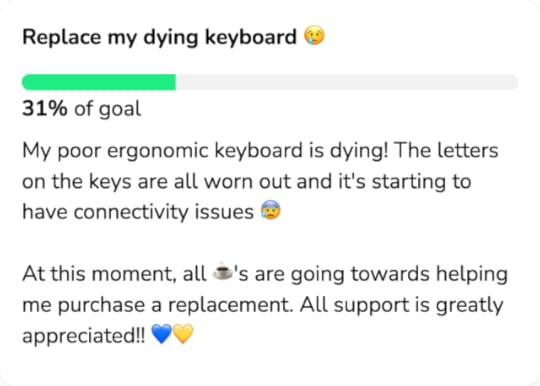
Task: Click the coffee cup emoji
Action: click(223, 273)
